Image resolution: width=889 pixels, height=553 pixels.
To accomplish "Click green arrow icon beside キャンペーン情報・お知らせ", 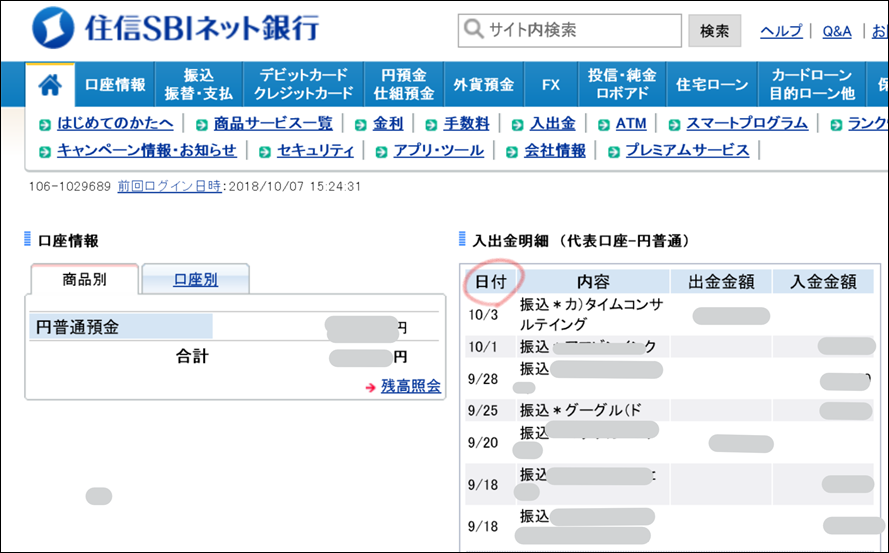I will click(x=45, y=152).
